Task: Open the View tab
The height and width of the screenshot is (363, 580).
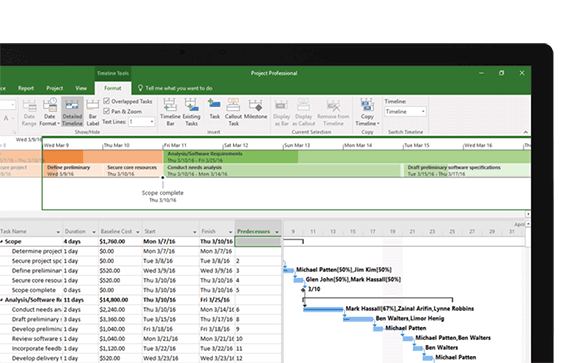Action: tap(81, 88)
